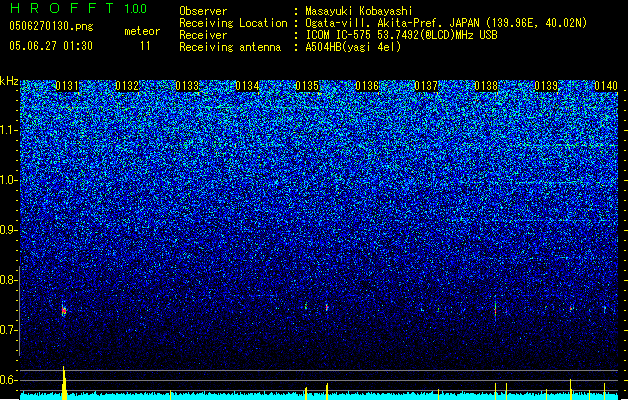Click the 1.0 kHz axis label

pyautogui.click(x=8, y=180)
